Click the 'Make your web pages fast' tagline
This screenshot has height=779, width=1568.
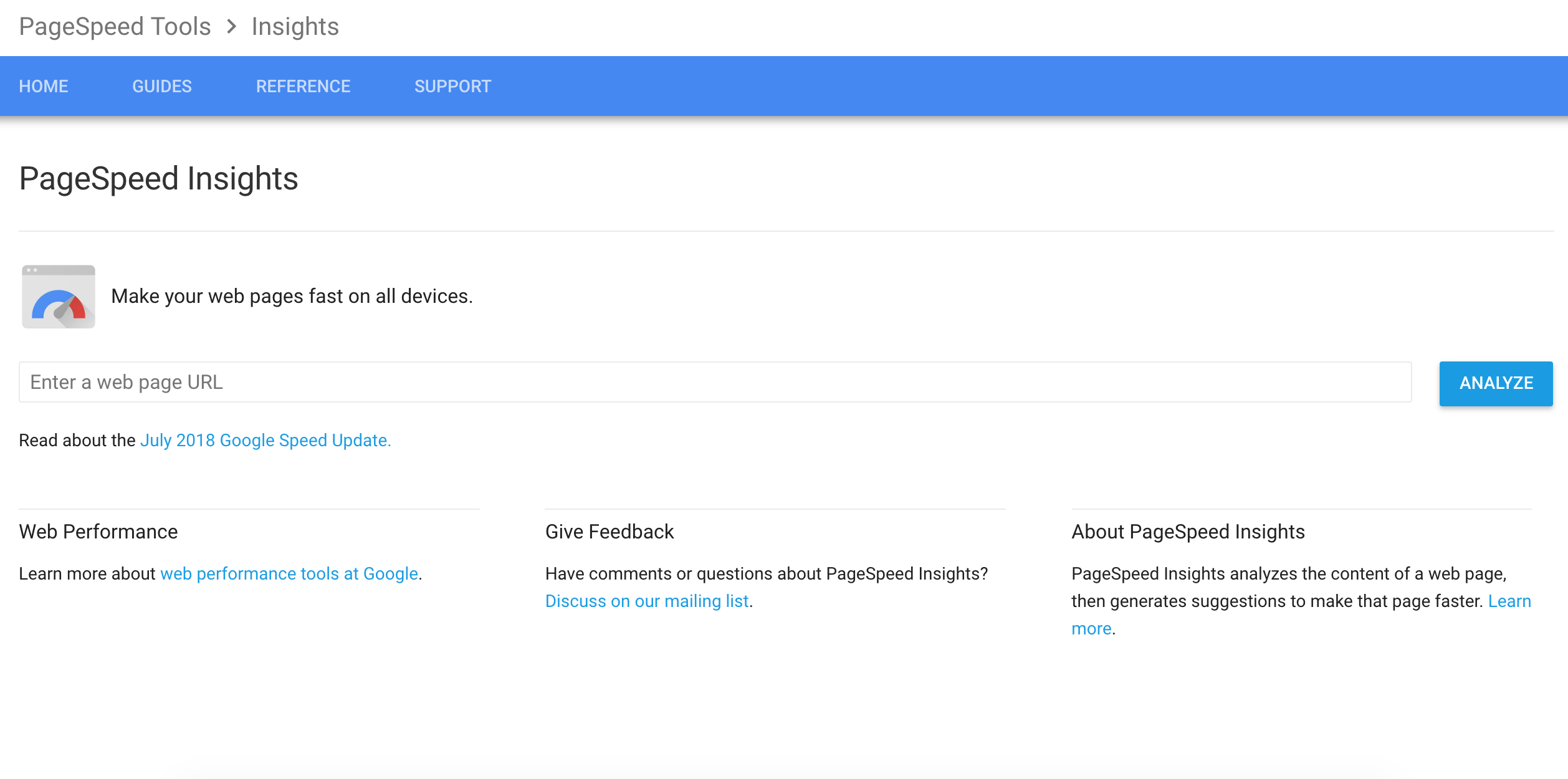(292, 296)
